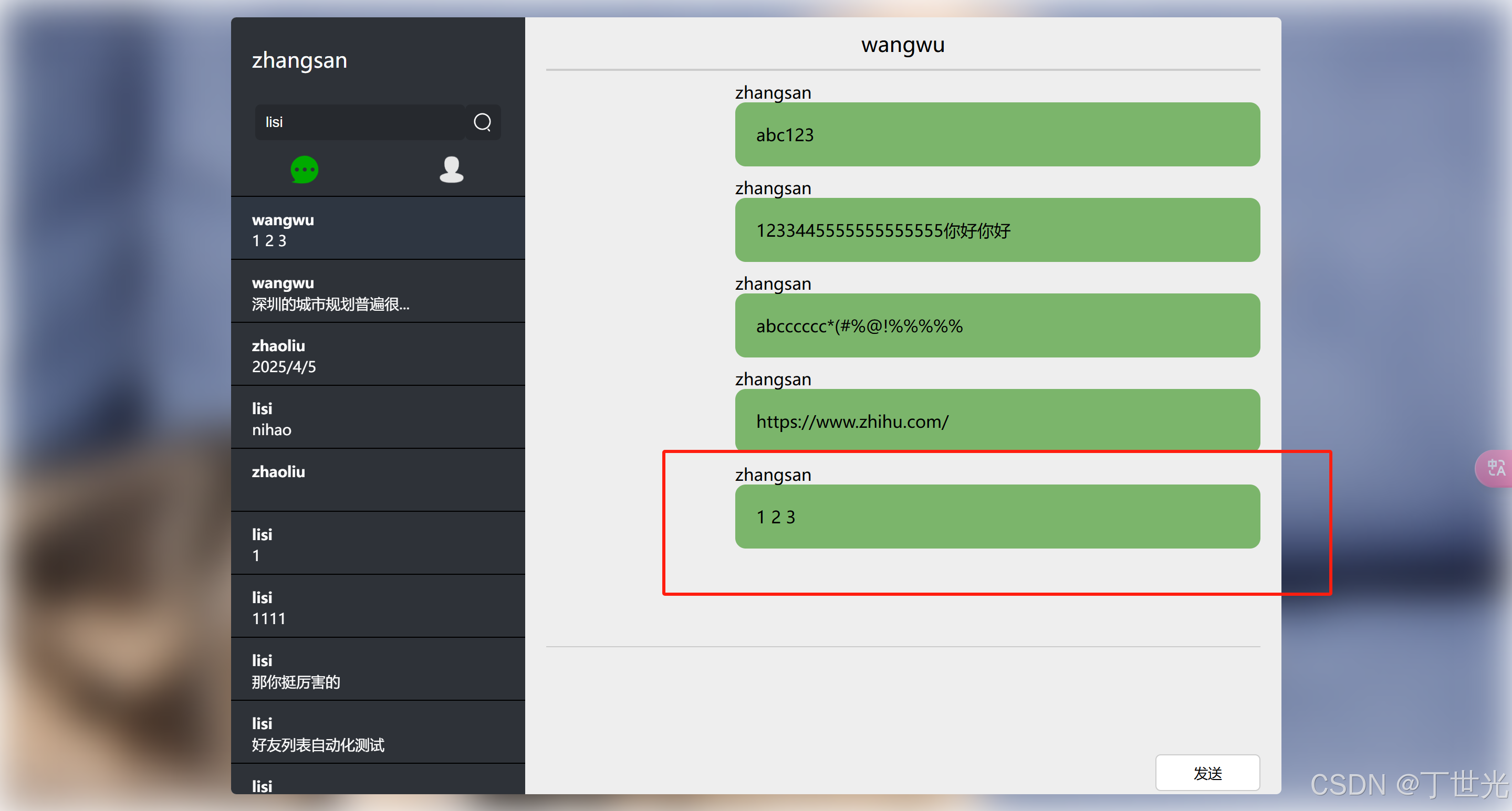Open lisi chat 好友列表自动化测试
Image resolution: width=1512 pixels, height=811 pixels.
coord(378,733)
